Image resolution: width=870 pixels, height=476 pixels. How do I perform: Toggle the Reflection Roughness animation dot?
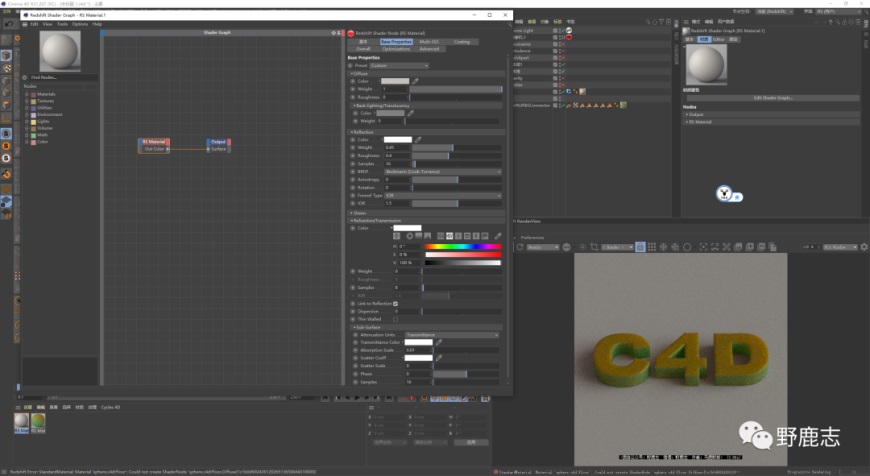352,155
